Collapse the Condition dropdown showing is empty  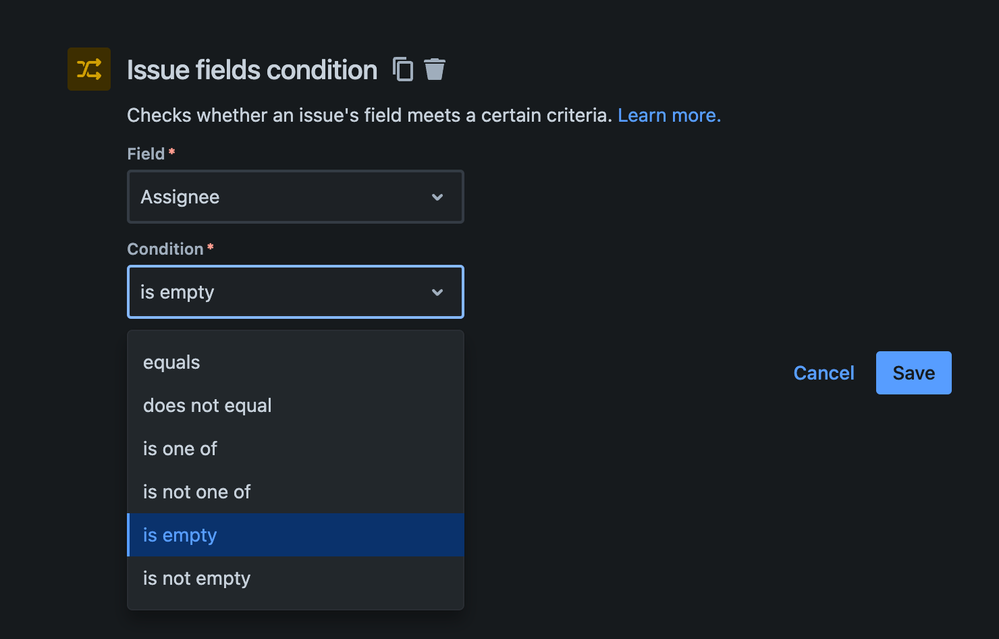click(x=296, y=292)
